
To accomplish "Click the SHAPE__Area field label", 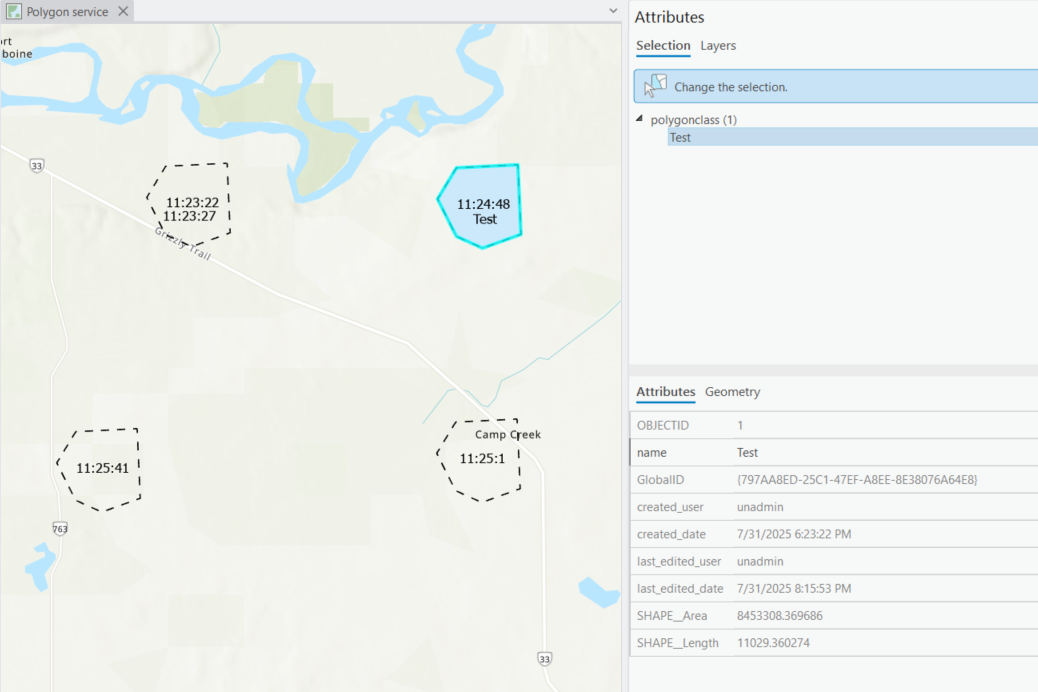I will (672, 615).
